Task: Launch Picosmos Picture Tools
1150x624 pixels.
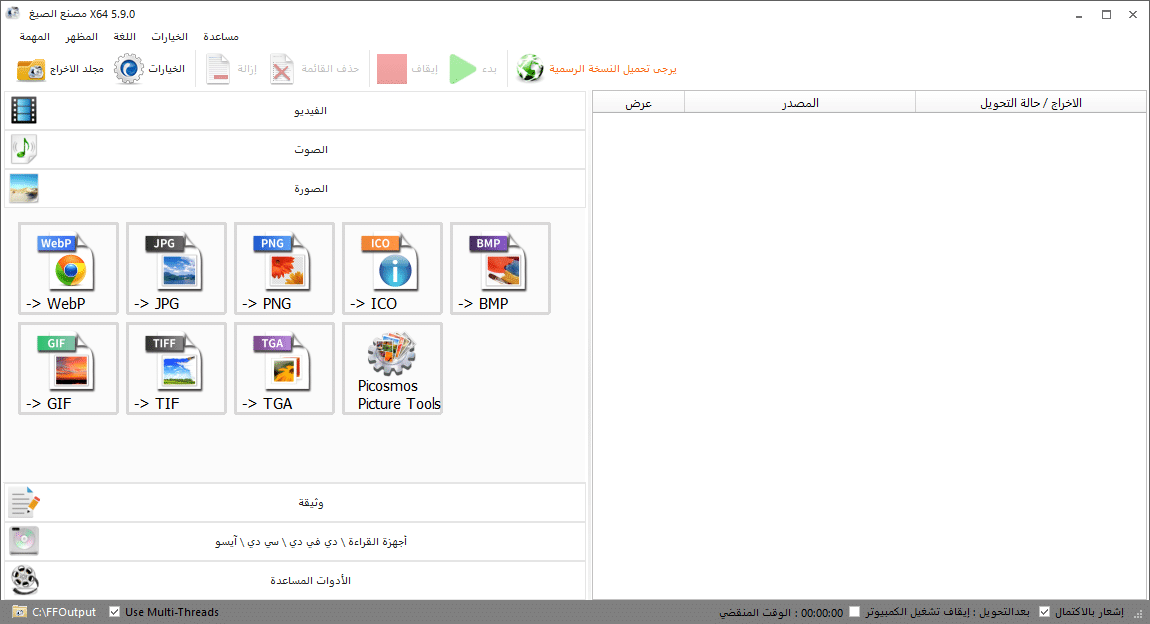Action: (x=392, y=368)
